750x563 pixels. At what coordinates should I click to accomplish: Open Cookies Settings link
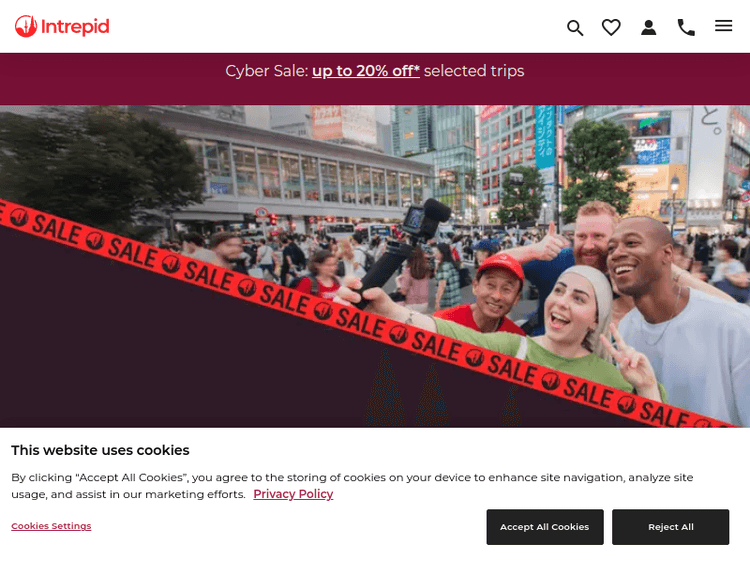tap(51, 526)
